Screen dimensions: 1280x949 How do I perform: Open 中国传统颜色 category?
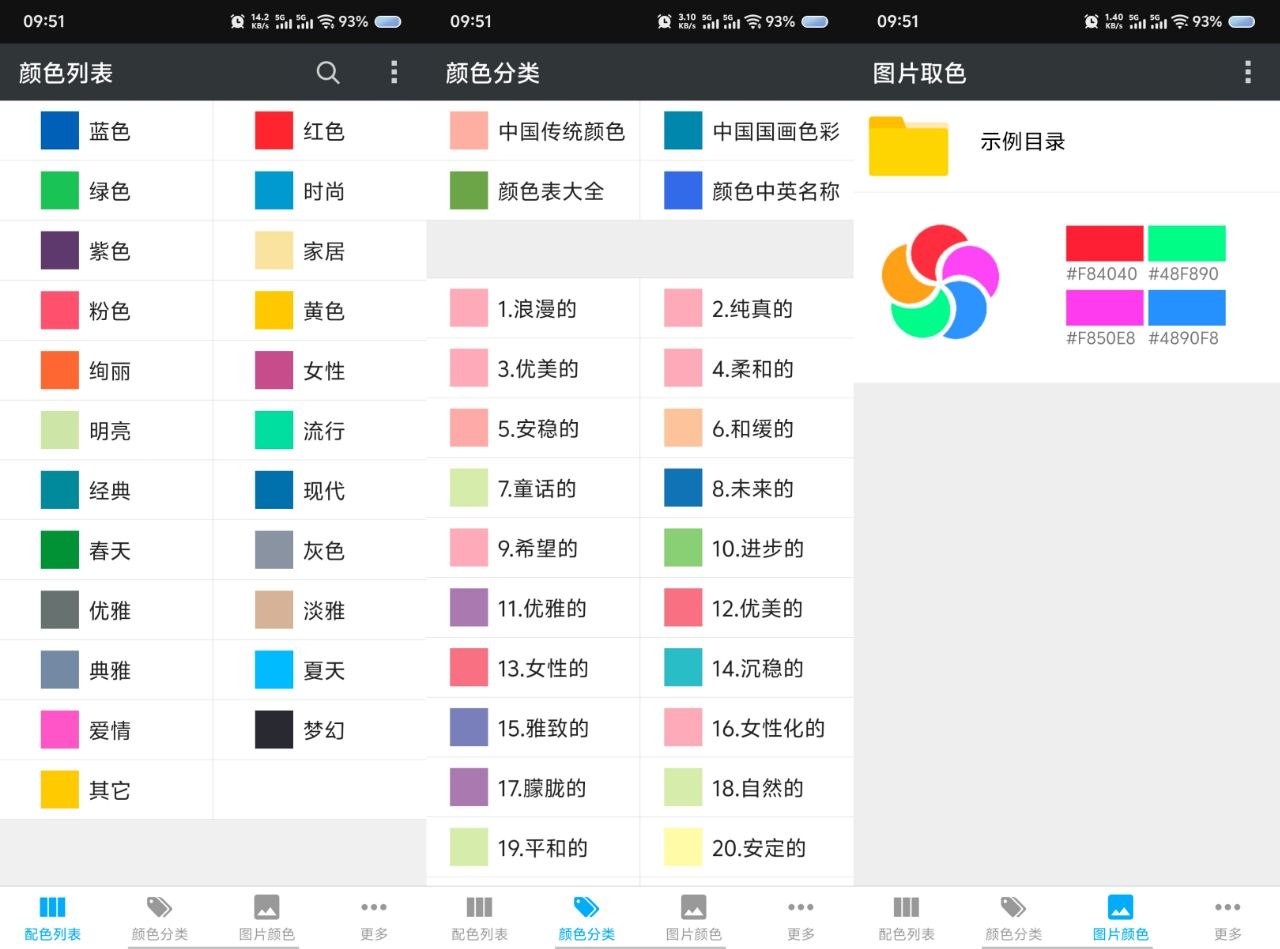540,131
